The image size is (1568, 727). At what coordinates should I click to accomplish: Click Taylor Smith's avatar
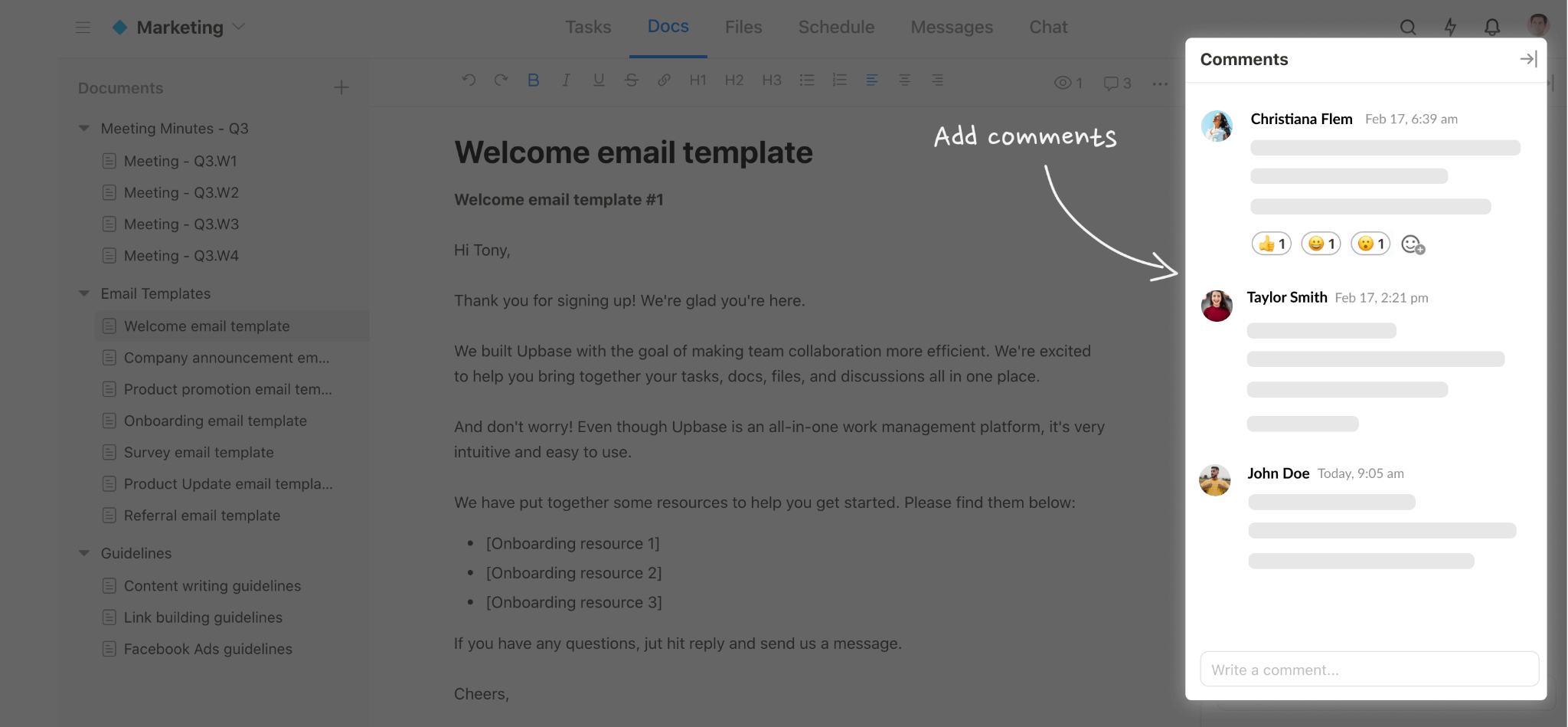1217,306
